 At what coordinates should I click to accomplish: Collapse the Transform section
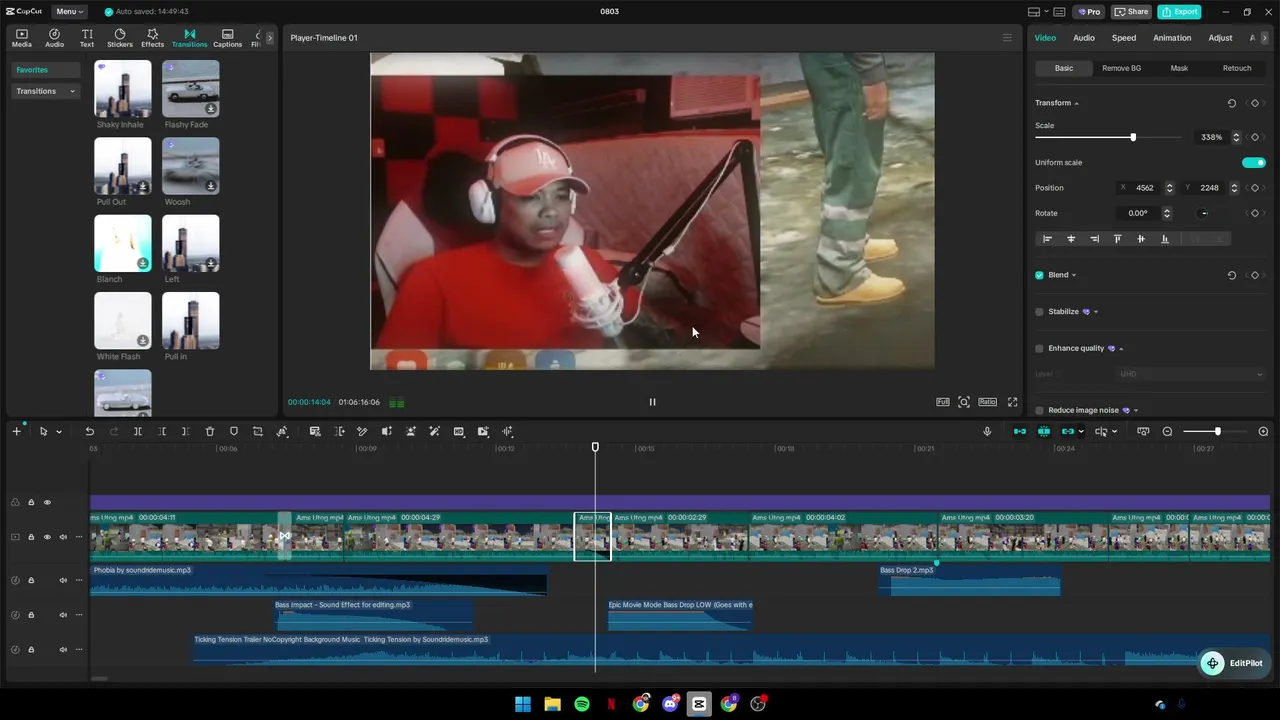tap(1076, 103)
